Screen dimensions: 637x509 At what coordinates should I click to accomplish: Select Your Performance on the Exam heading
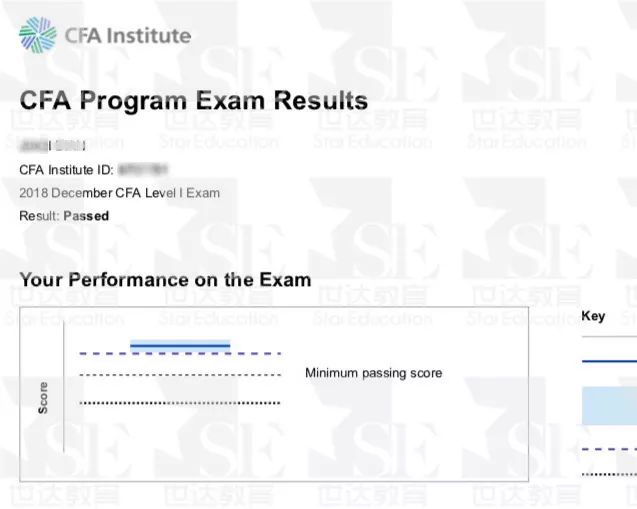(165, 280)
